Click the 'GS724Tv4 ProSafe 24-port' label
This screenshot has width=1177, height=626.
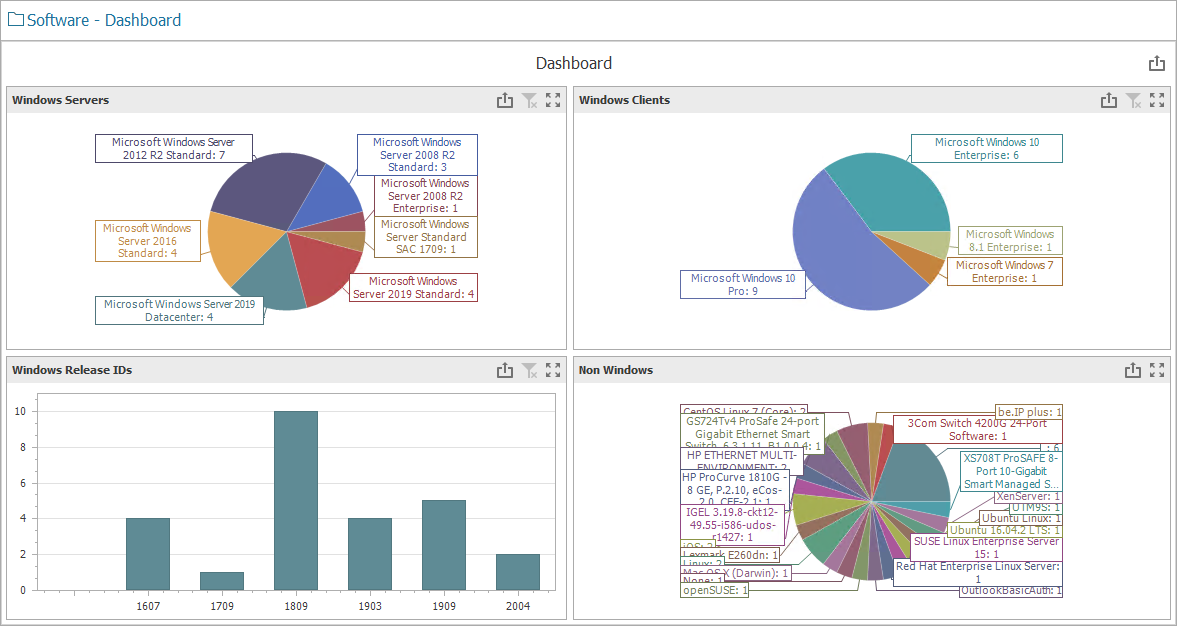[x=753, y=434]
